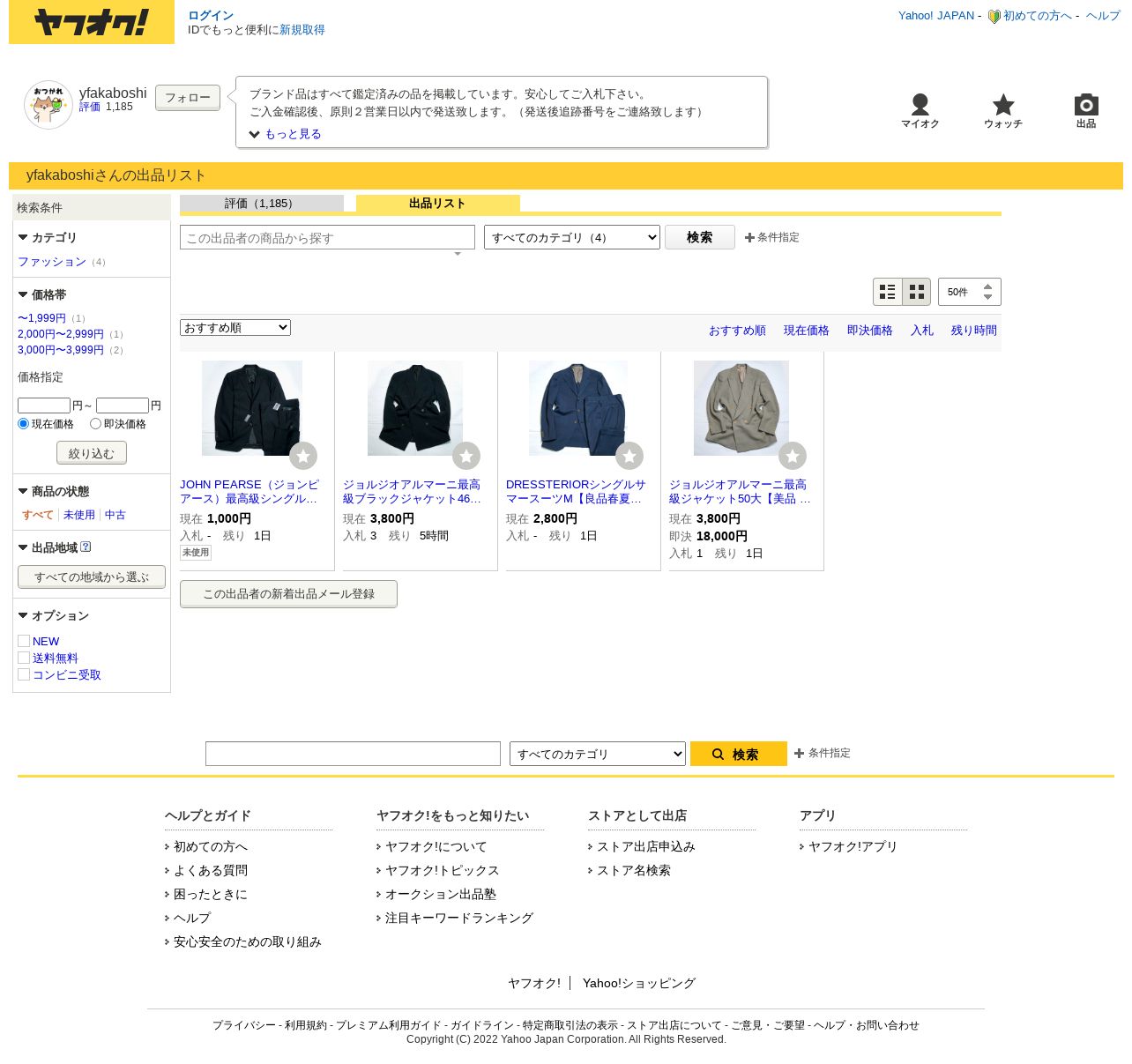
Task: Open the DRESSTERIOR navy suit thumbnail
Action: click(578, 408)
